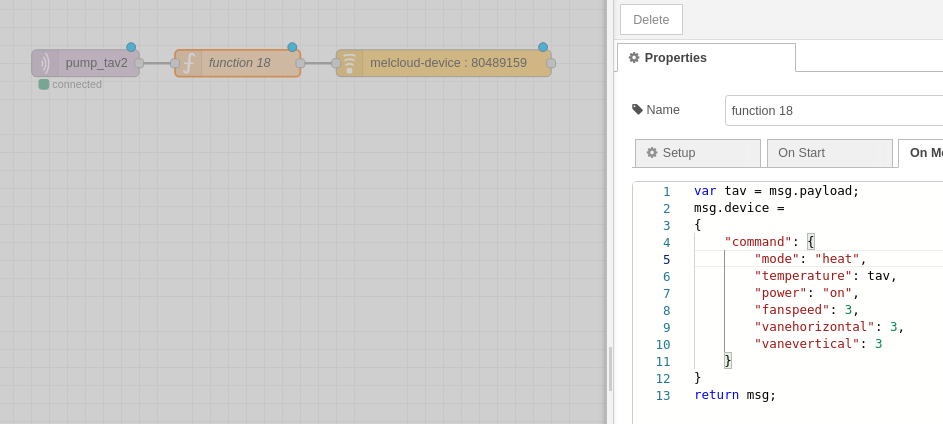Screen dimensions: 943x424
Task: Select the function 18 node
Action: pyautogui.click(x=238, y=63)
